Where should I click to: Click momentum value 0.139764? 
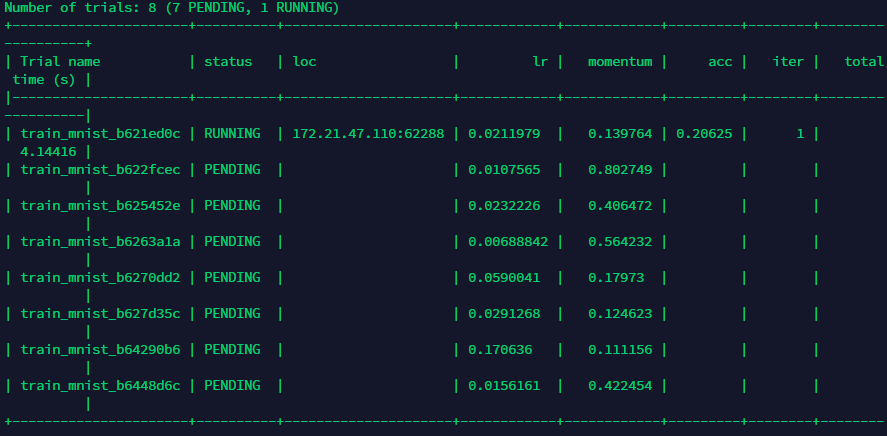pos(620,134)
